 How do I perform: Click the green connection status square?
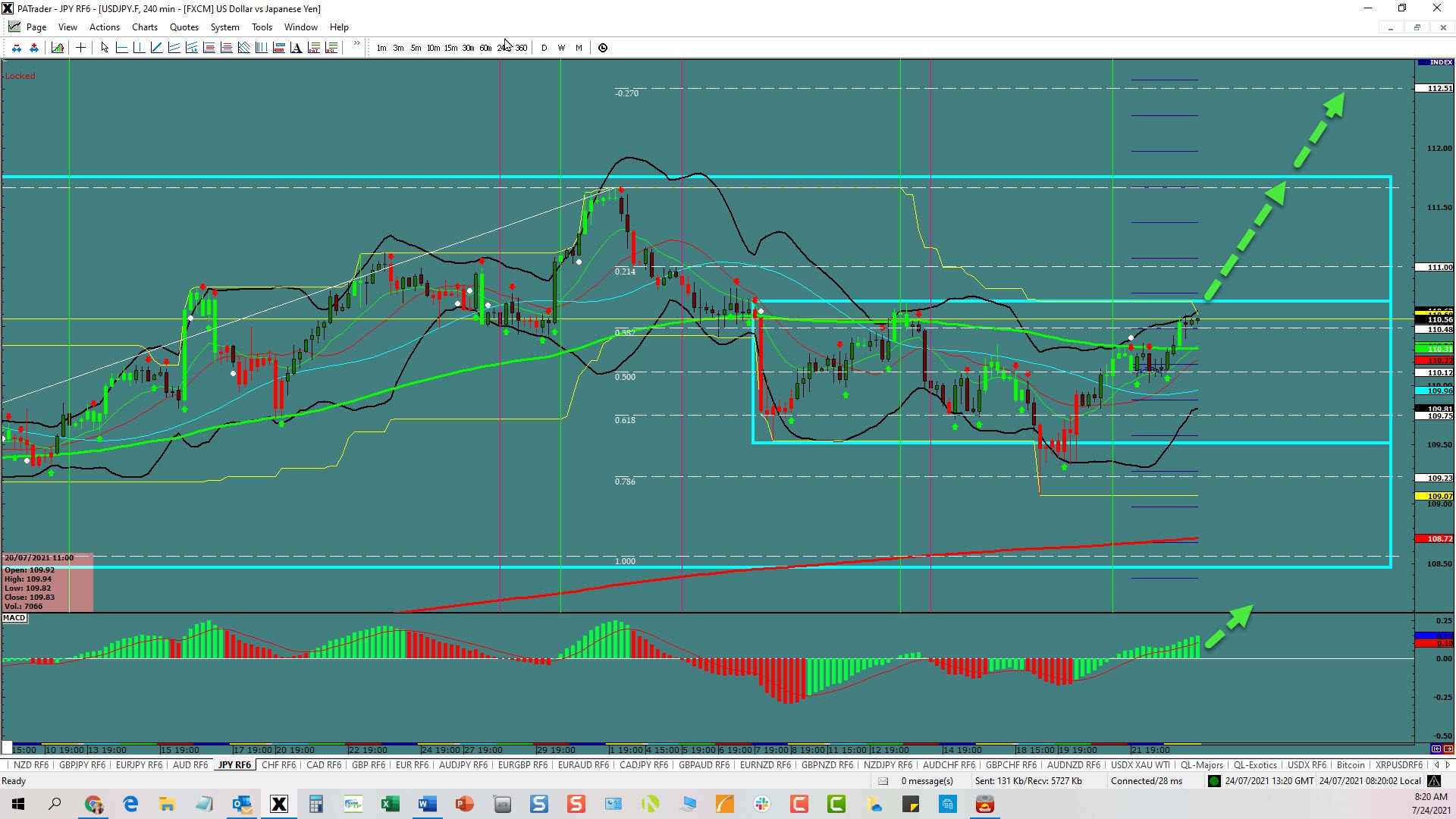[1214, 781]
